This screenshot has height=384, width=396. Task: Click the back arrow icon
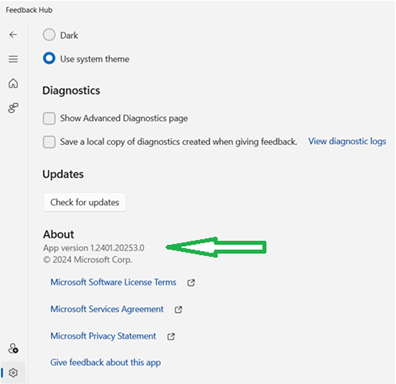13,35
